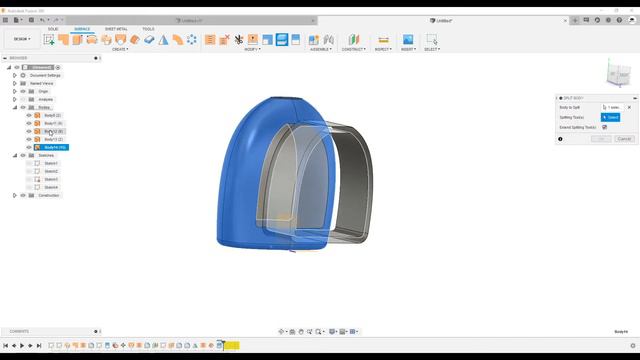This screenshot has height=360, width=640.
Task: Open the Help question mark icon
Action: click(x=619, y=20)
